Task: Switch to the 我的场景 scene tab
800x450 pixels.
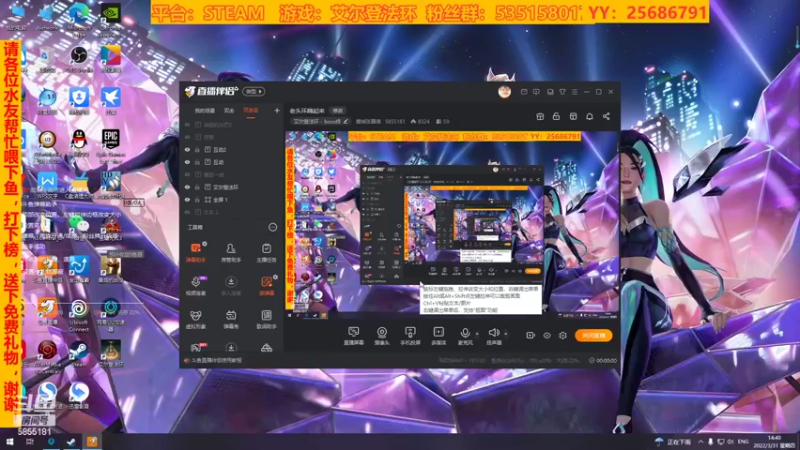Action: click(x=205, y=111)
